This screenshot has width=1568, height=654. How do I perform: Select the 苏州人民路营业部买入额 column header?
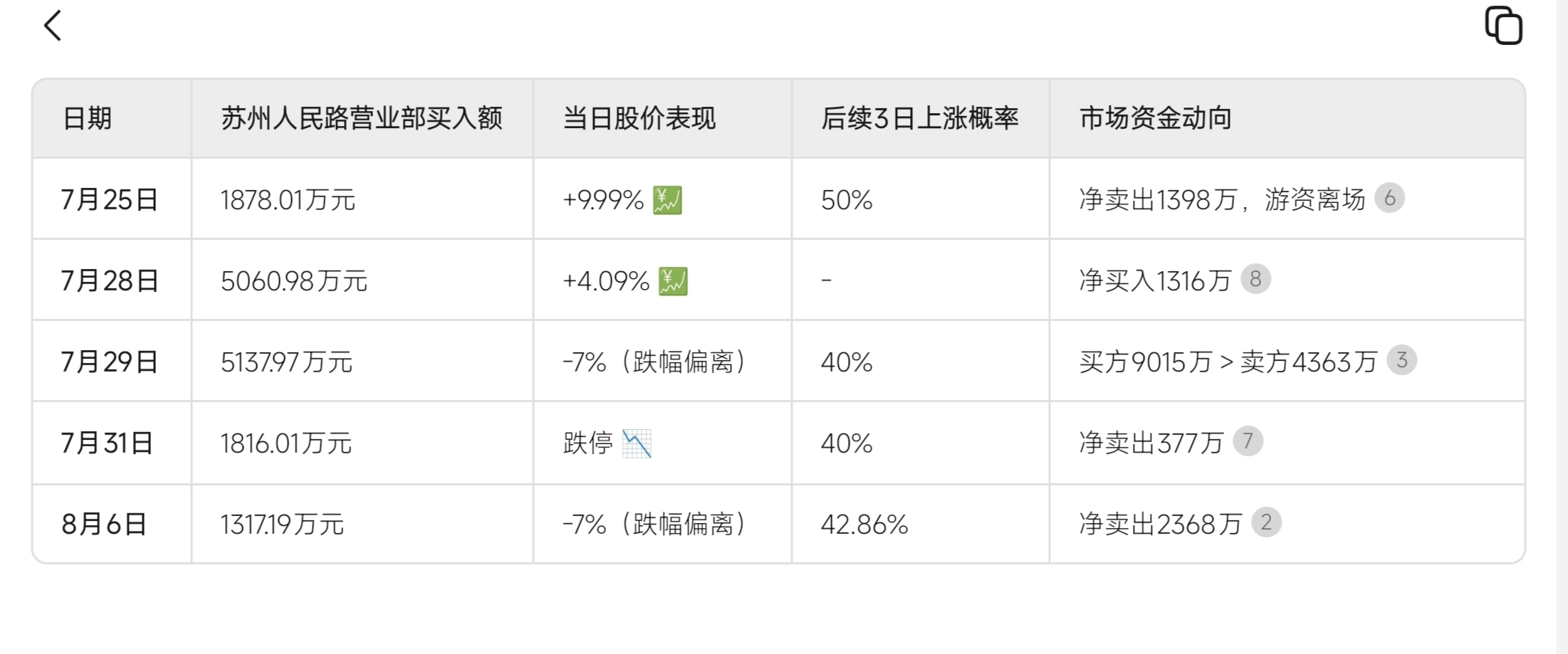click(362, 118)
